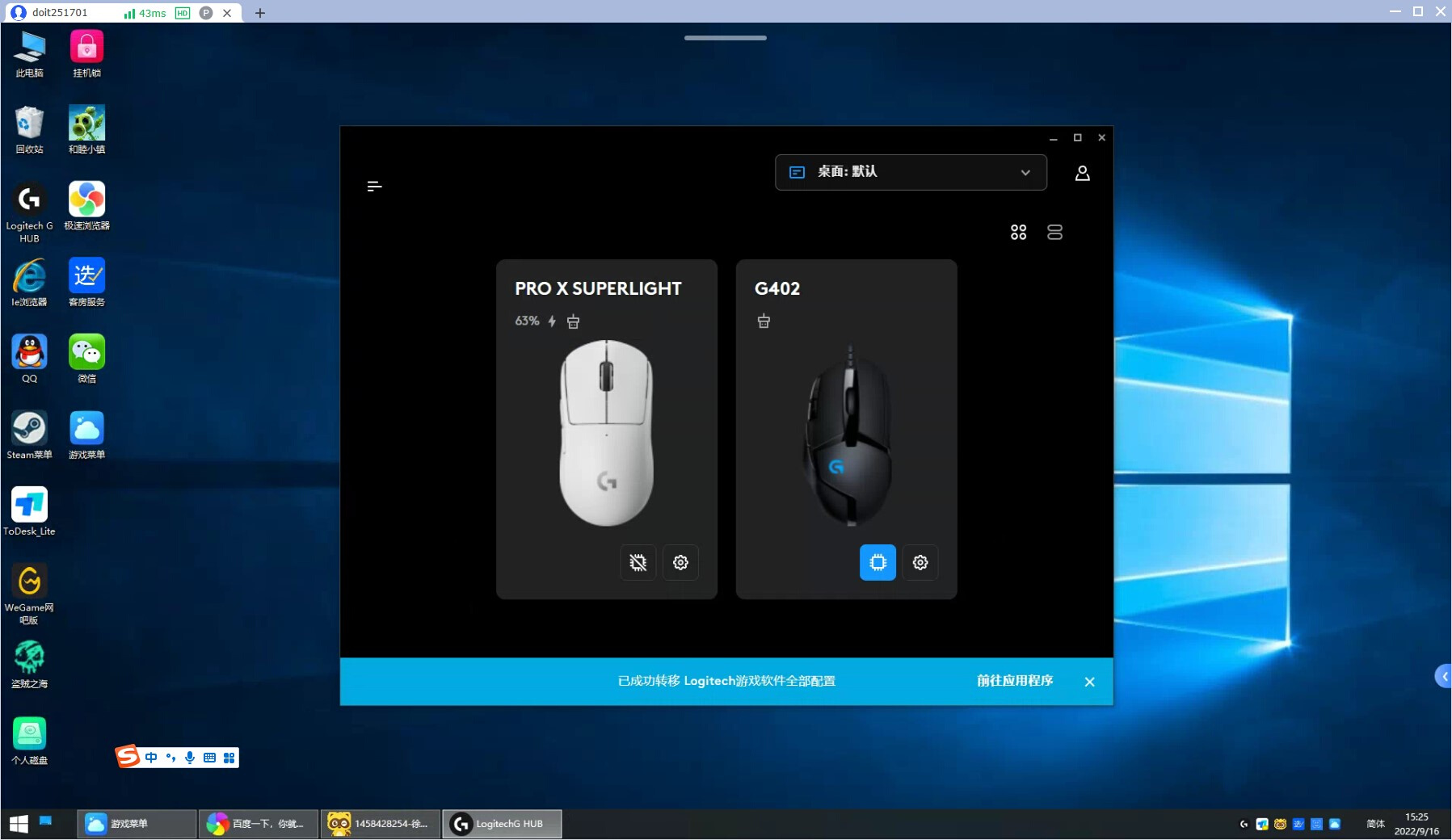
Task: Select the G402 mouse image
Action: tap(848, 436)
